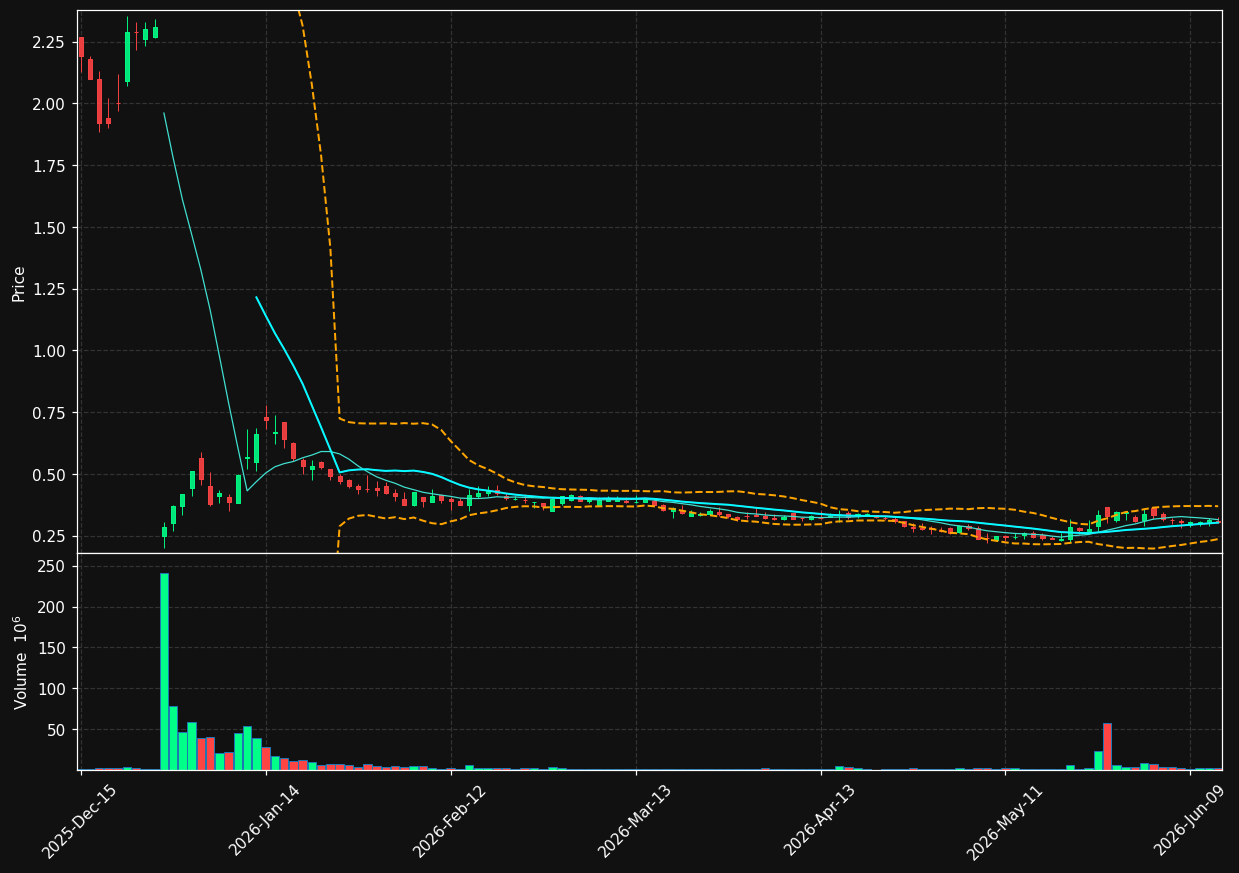Select the 2026-Feb-12 date label
Screen dimensions: 1239x873
click(x=449, y=821)
